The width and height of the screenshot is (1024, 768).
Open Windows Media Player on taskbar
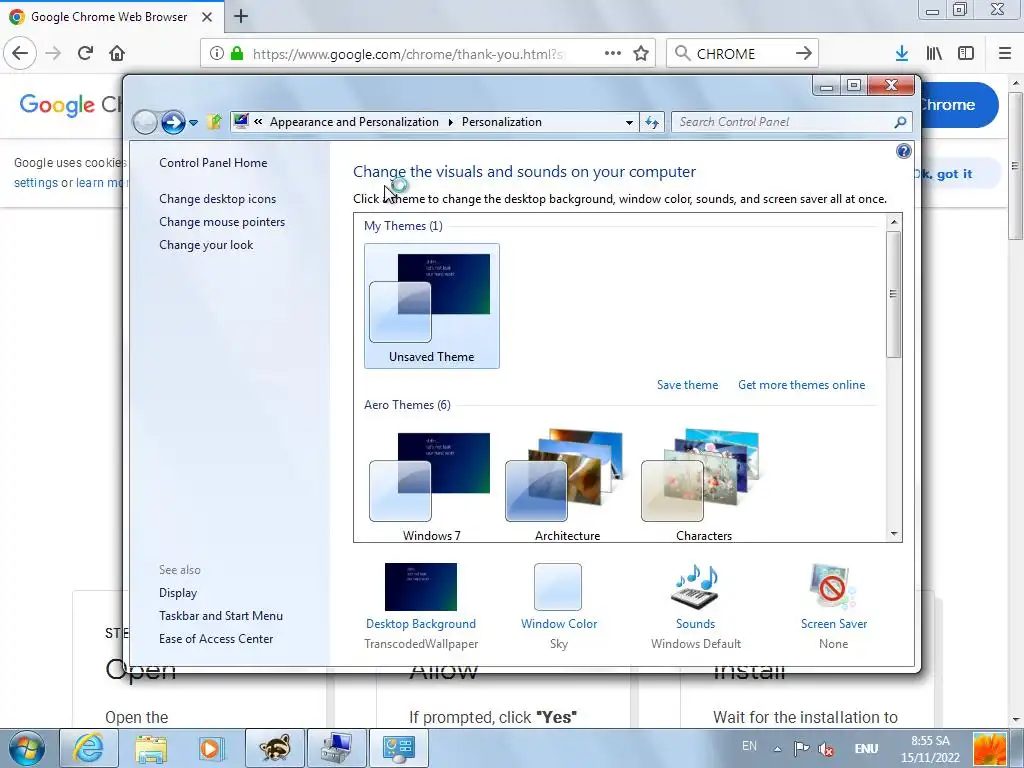coord(212,748)
